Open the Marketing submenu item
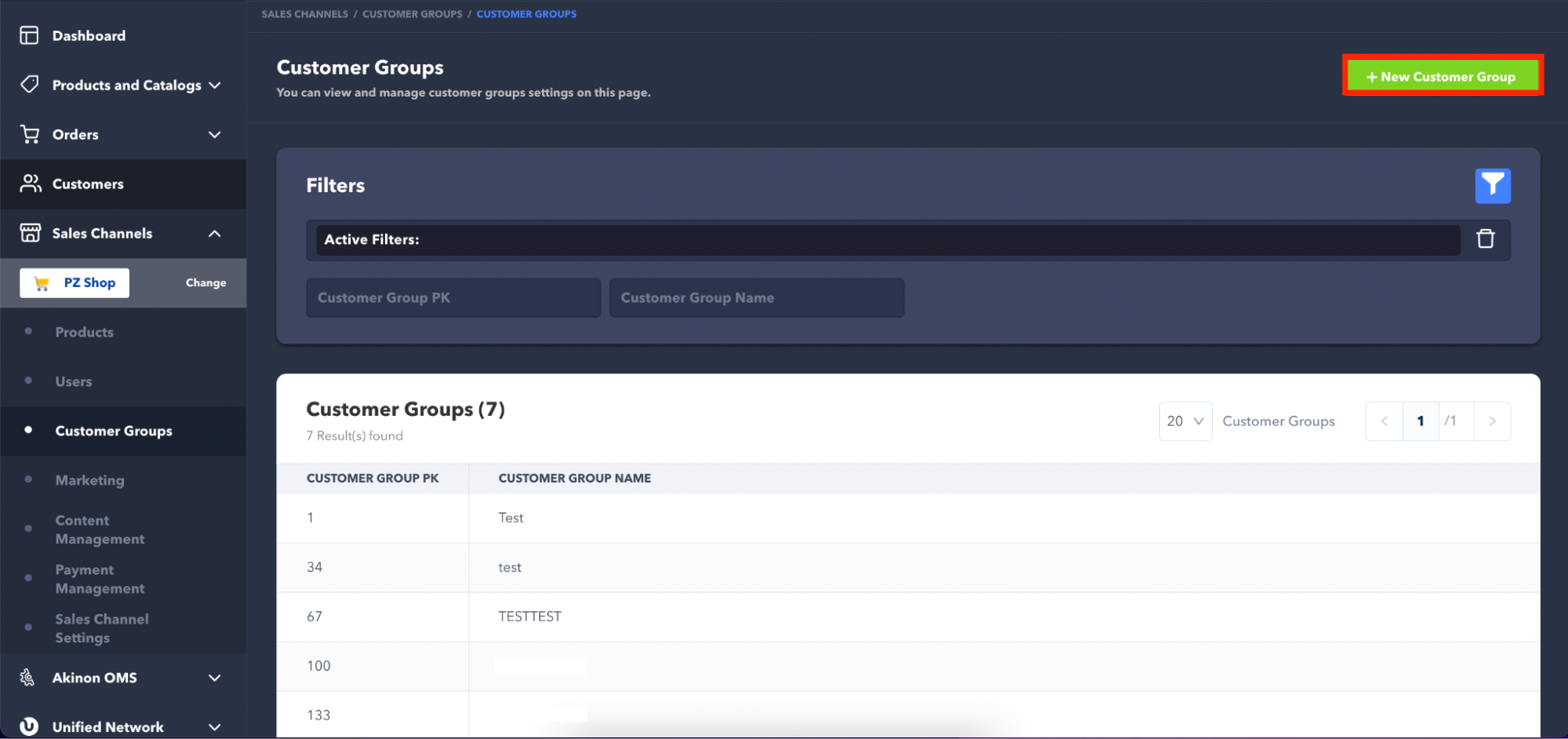The width and height of the screenshot is (1568, 739). [89, 480]
